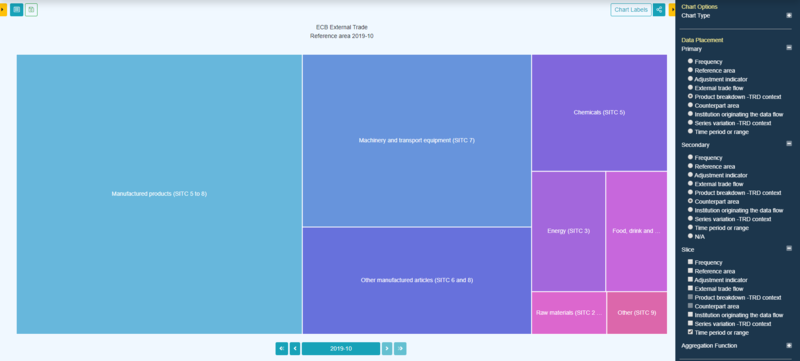Screen dimensions: 800x361
Task: Select Series variation -TRD context as Secondary
Action: (x=690, y=218)
